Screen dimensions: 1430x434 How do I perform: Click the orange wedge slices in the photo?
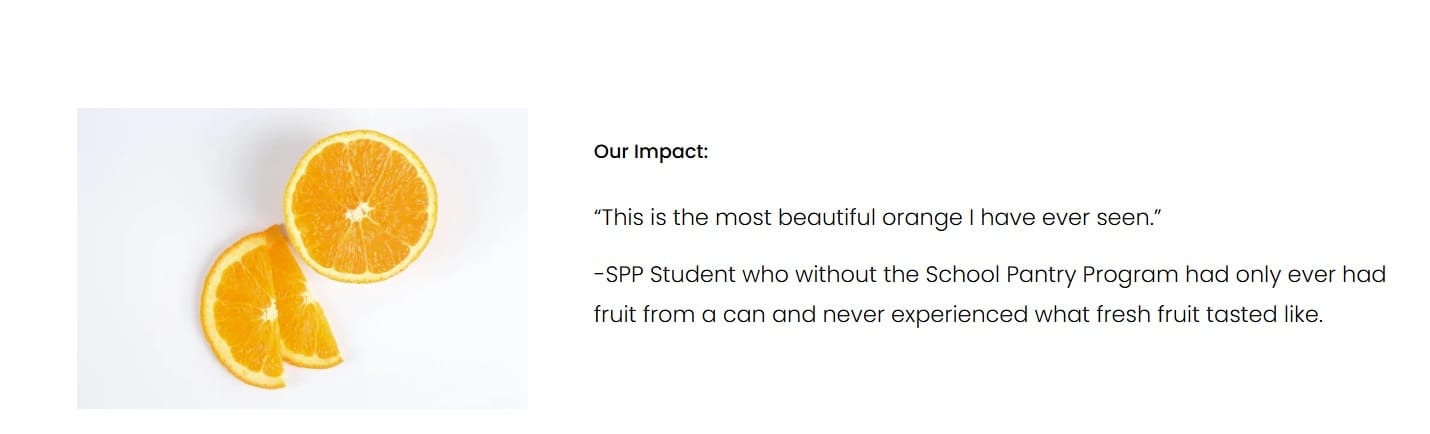coord(268,312)
